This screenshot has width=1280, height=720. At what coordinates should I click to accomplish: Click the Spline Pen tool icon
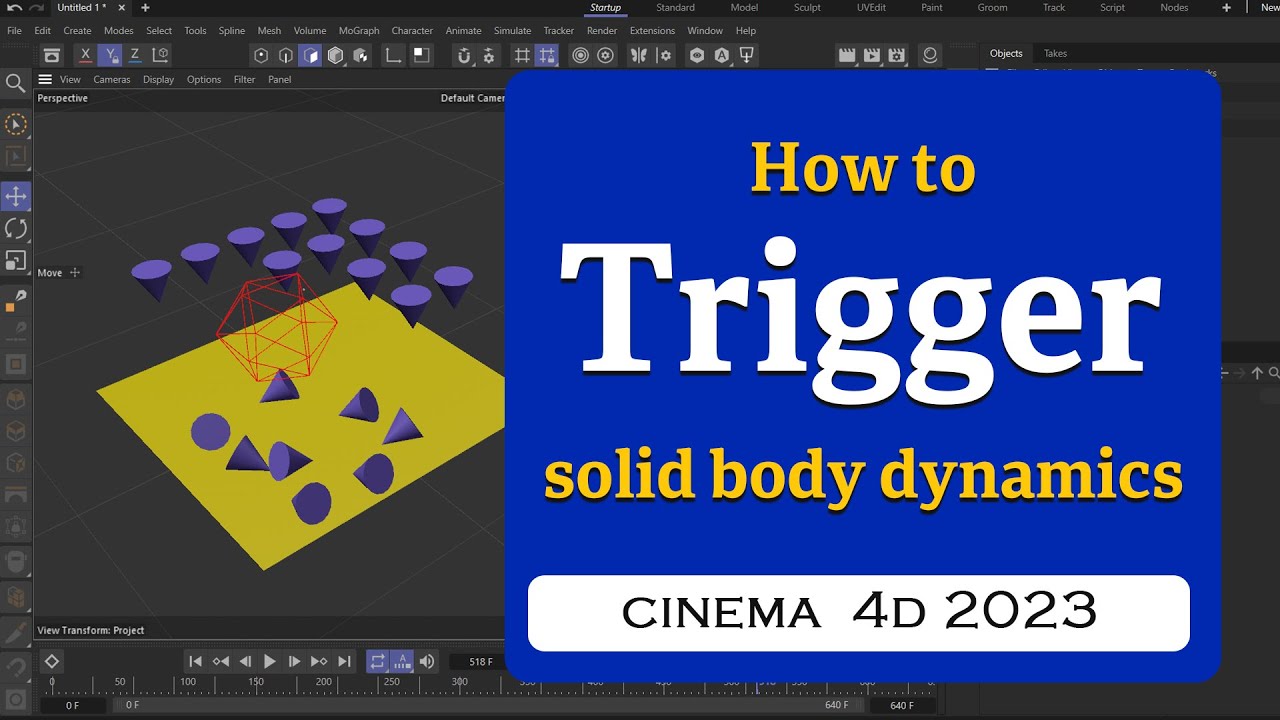[15, 300]
